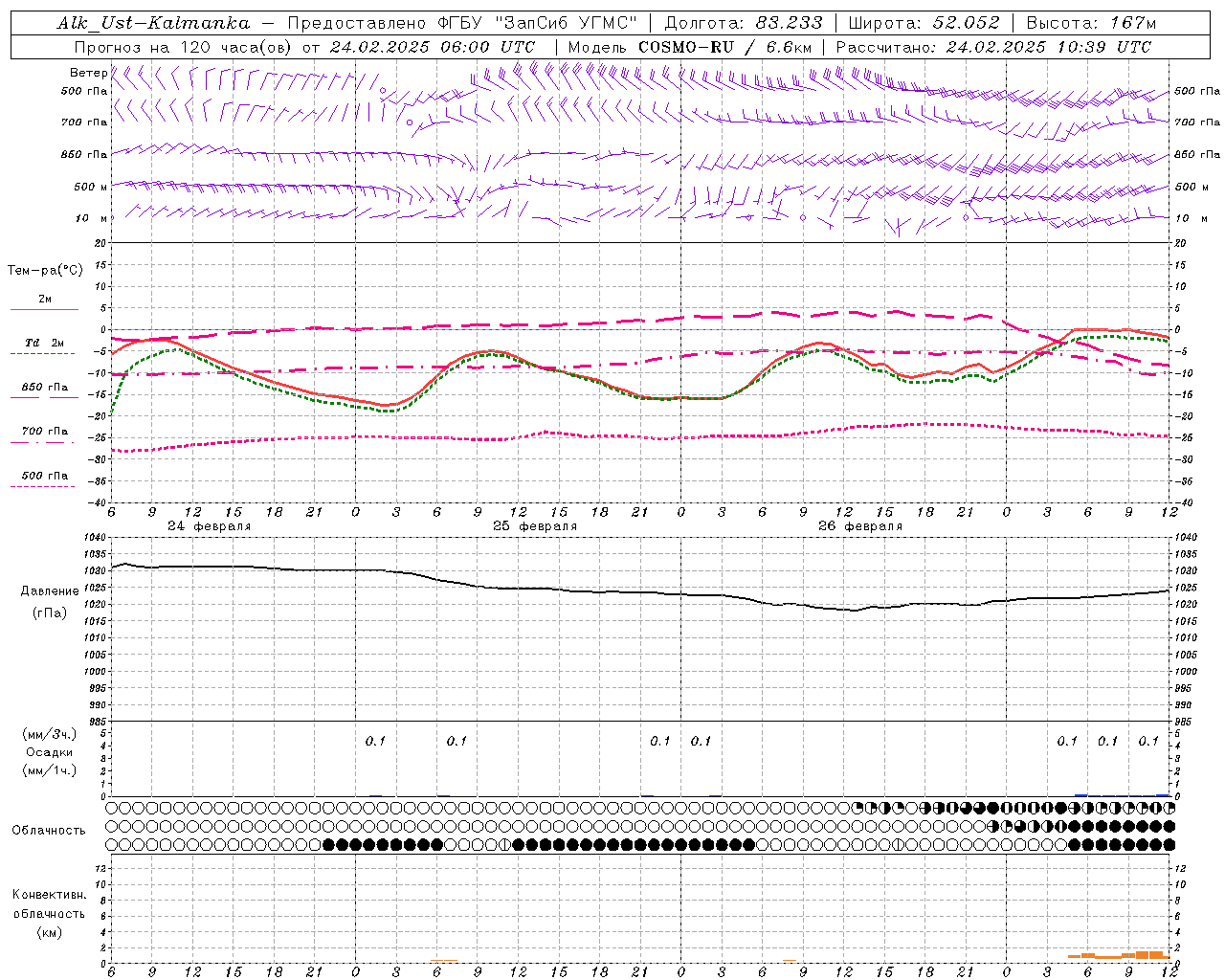The height and width of the screenshot is (980, 1225).
Task: Click the (мм/3ч.) precipitation unit label
Action: coord(50,734)
